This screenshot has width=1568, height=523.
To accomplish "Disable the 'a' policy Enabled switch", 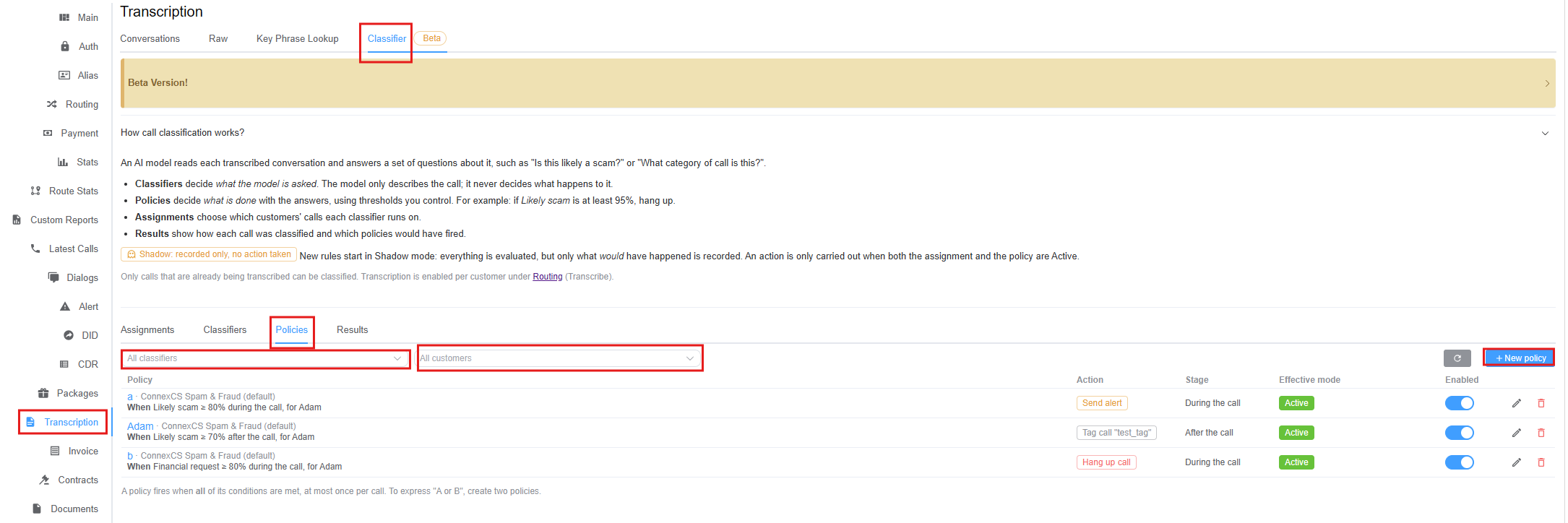I will coord(1459,403).
